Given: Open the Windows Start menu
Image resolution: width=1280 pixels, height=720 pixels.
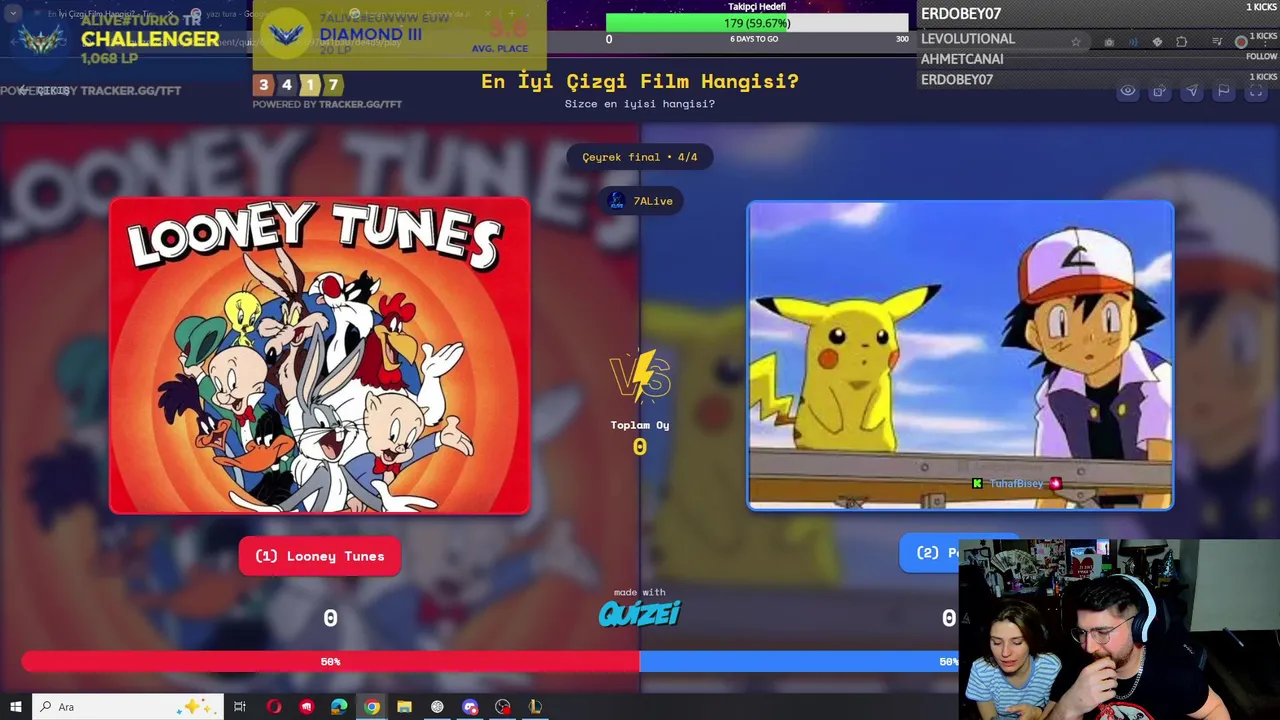Looking at the screenshot, I should coord(15,707).
